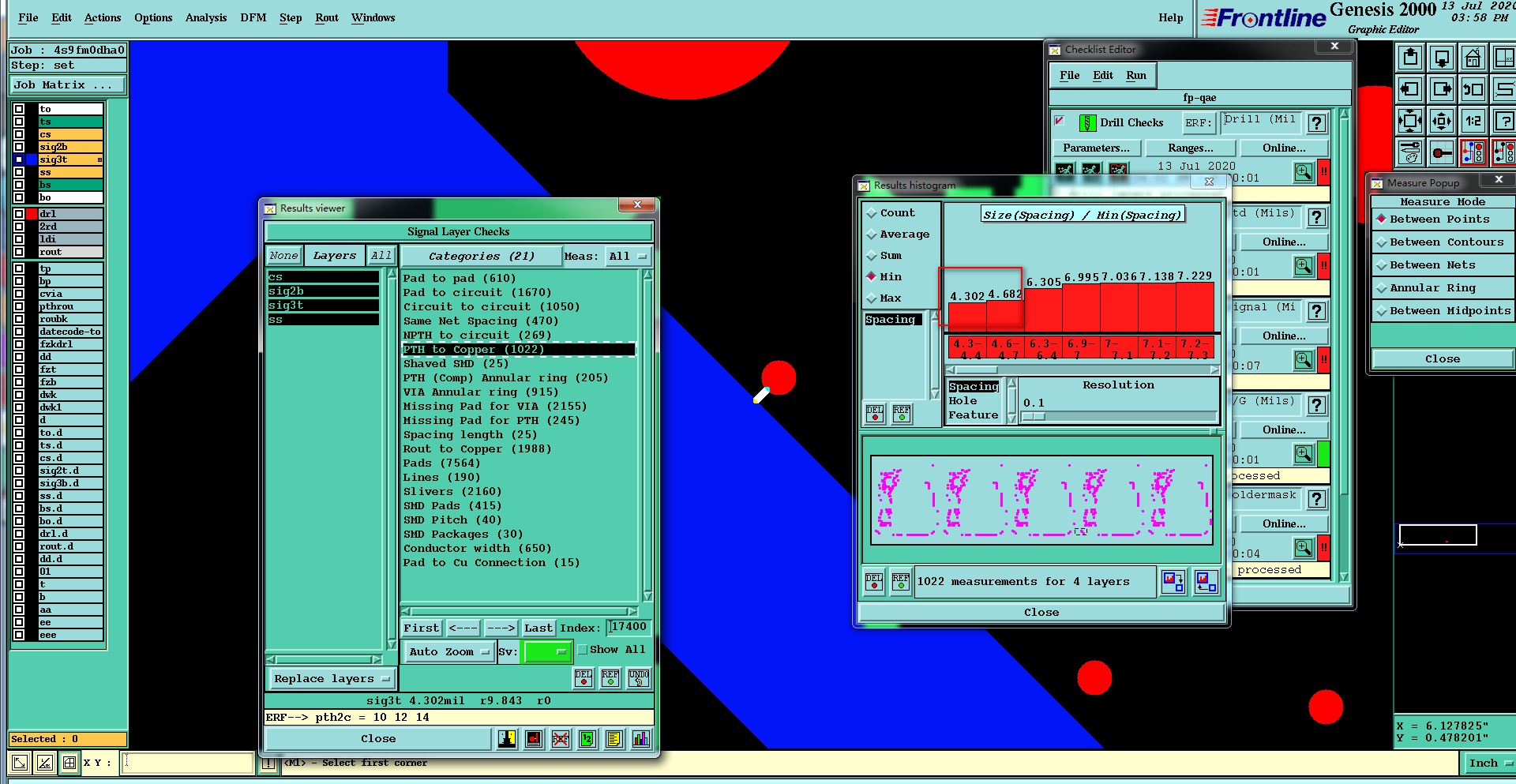Image resolution: width=1516 pixels, height=784 pixels.
Task: Click the Home view icon
Action: [1473, 58]
